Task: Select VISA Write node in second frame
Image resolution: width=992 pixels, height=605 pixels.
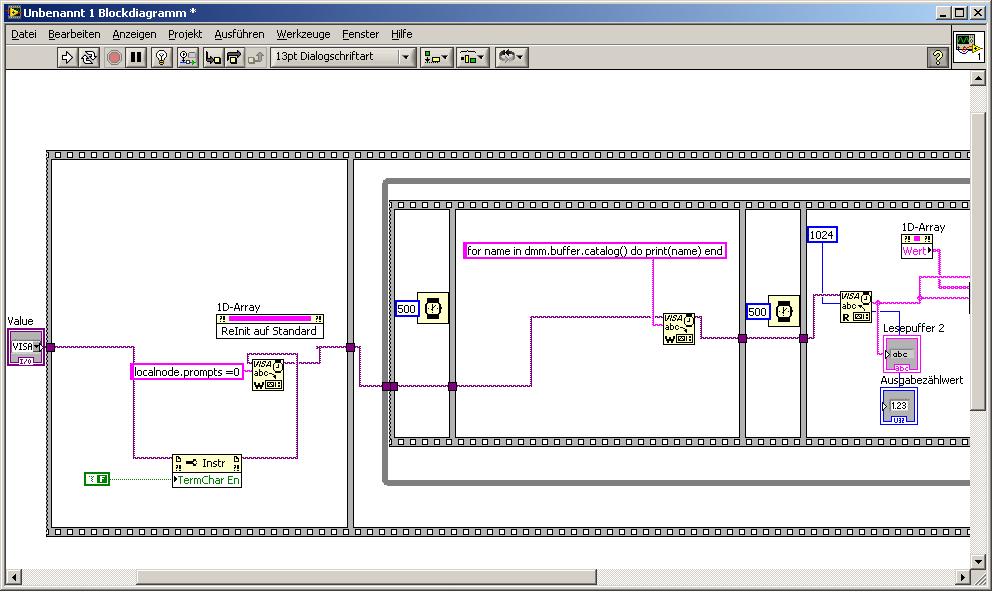Action: point(679,329)
